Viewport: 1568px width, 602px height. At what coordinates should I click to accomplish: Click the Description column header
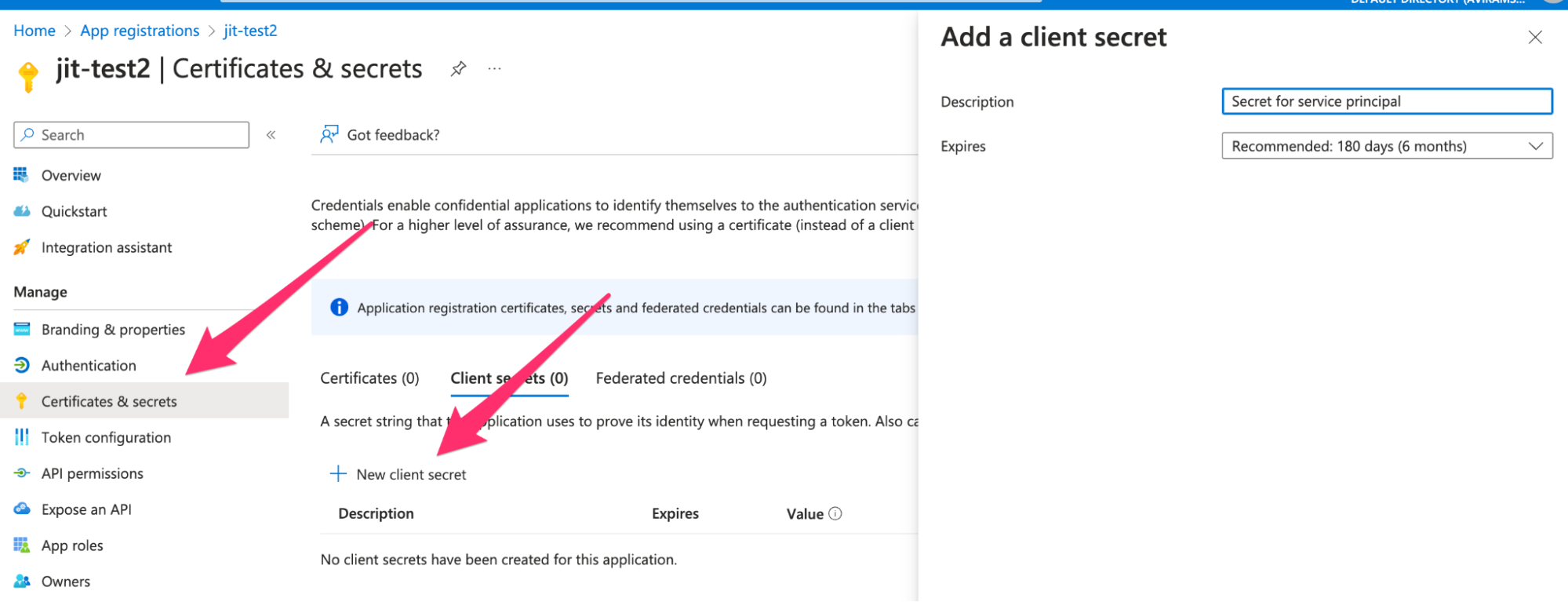(376, 513)
